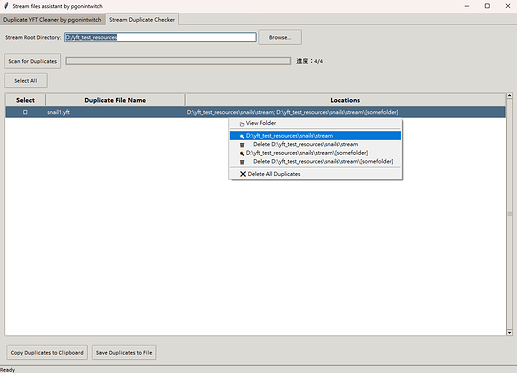Click the results list scrollbar up arrow

509,96
